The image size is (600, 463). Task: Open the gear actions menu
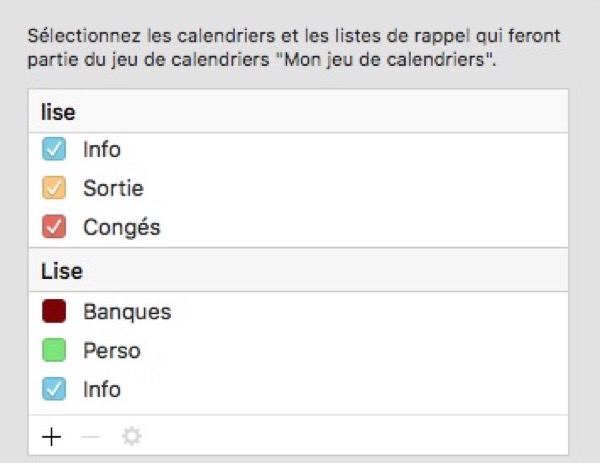tap(131, 436)
